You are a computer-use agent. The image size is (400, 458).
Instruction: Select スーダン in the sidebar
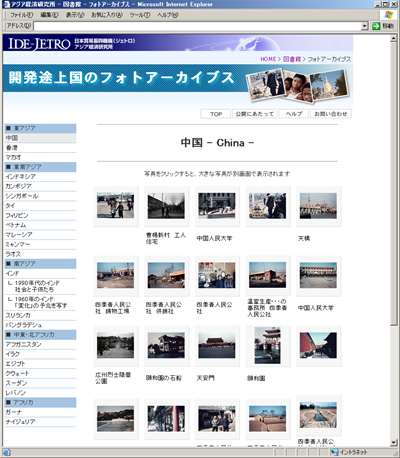tap(40, 383)
